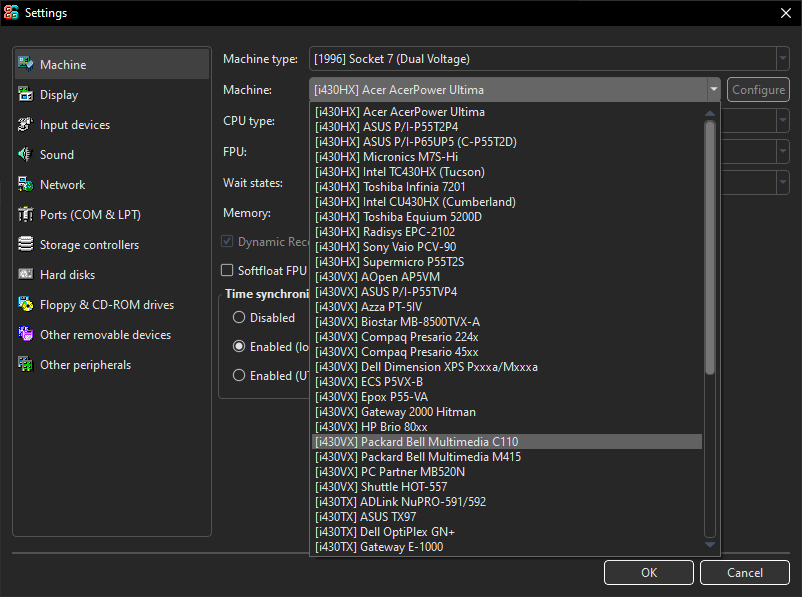The width and height of the screenshot is (802, 597).
Task: Select [i430HX] Intel CU430HX (Cumberland)
Action: pos(507,202)
